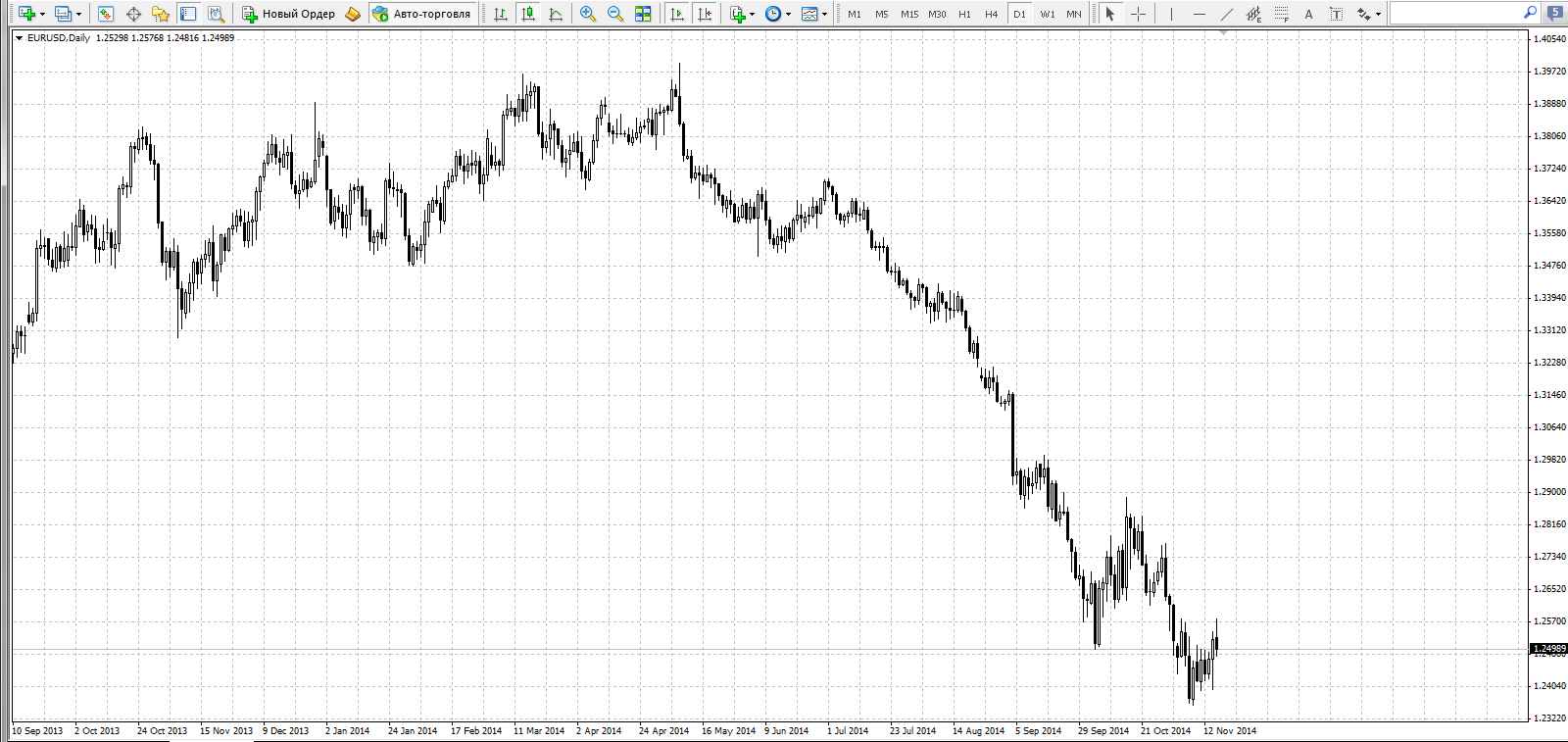Screen dimensions: 1568x742
Task: Toggle the Авто-торговля button
Action: coord(422,14)
